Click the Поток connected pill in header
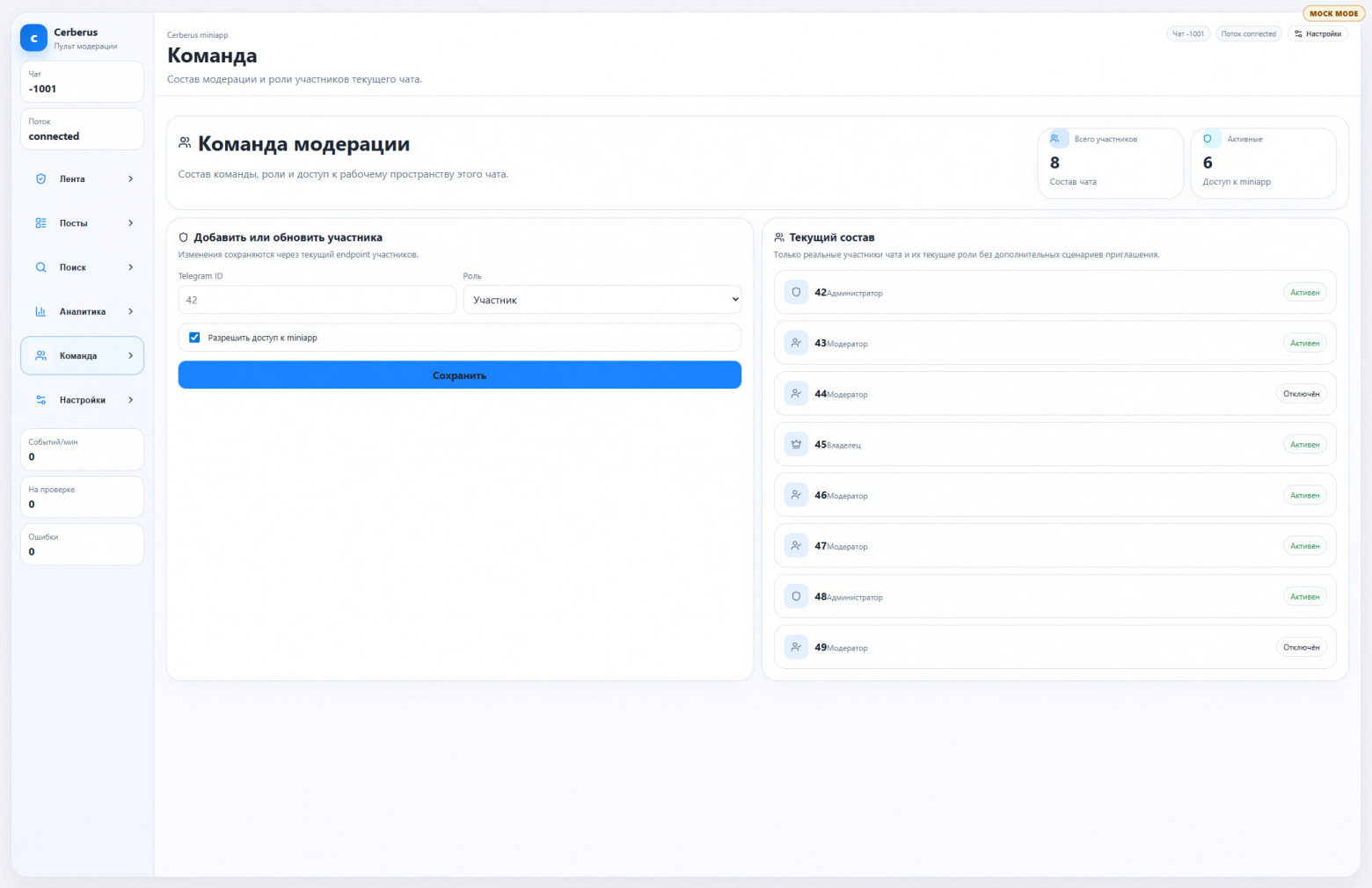Image resolution: width=1372 pixels, height=888 pixels. [x=1249, y=33]
